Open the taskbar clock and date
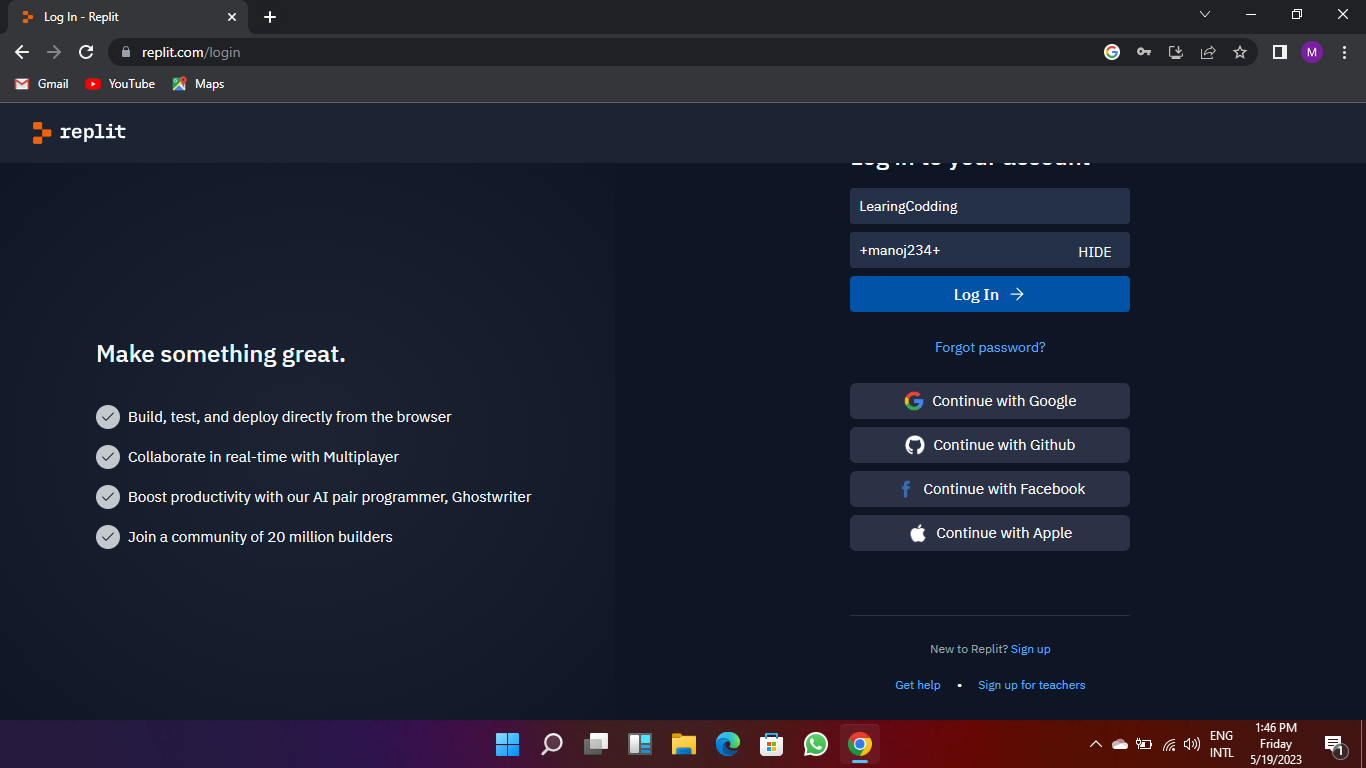Viewport: 1366px width, 768px height. tap(1276, 744)
